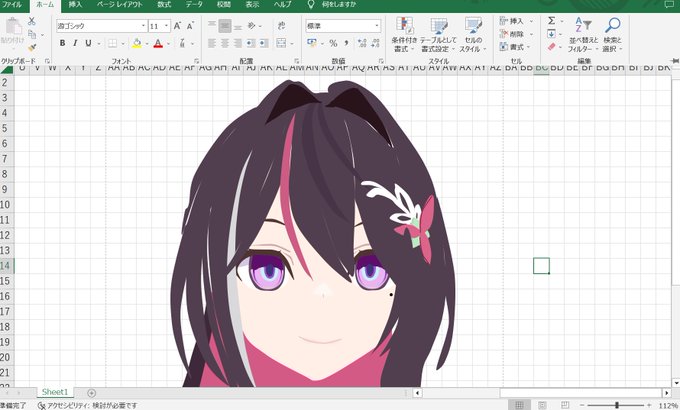Switch to the 校閲 (Review) tab
Image resolution: width=680 pixels, height=410 pixels.
(224, 5)
